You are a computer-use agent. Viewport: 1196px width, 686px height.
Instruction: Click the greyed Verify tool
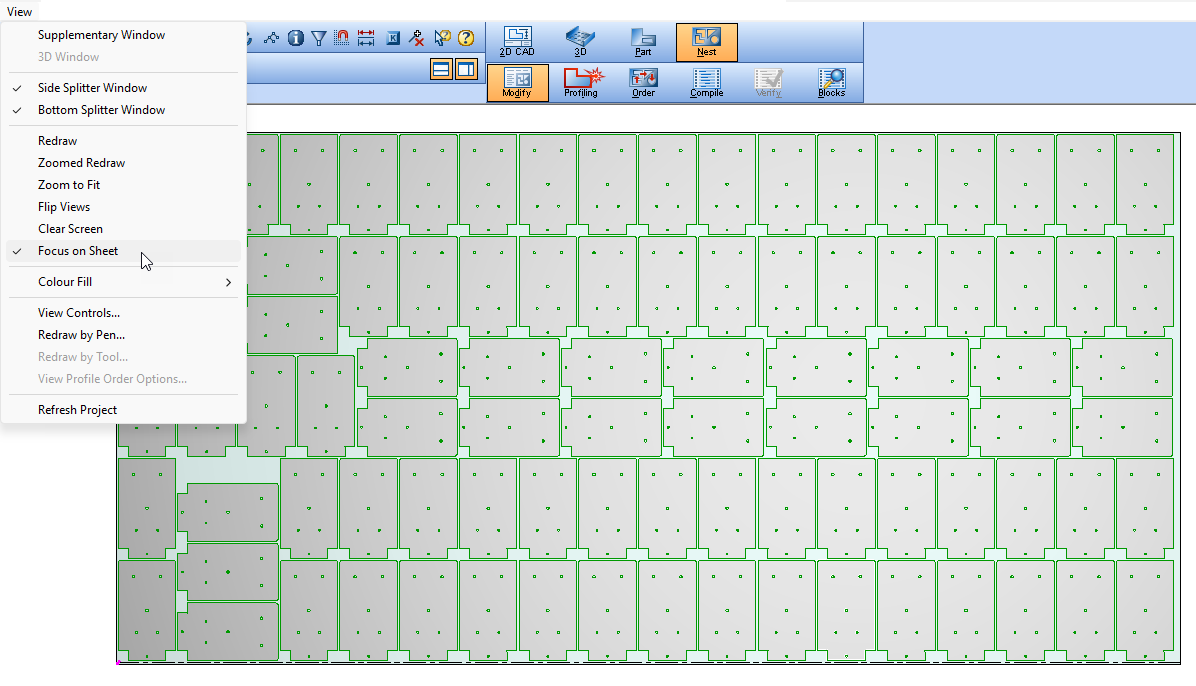pyautogui.click(x=768, y=83)
